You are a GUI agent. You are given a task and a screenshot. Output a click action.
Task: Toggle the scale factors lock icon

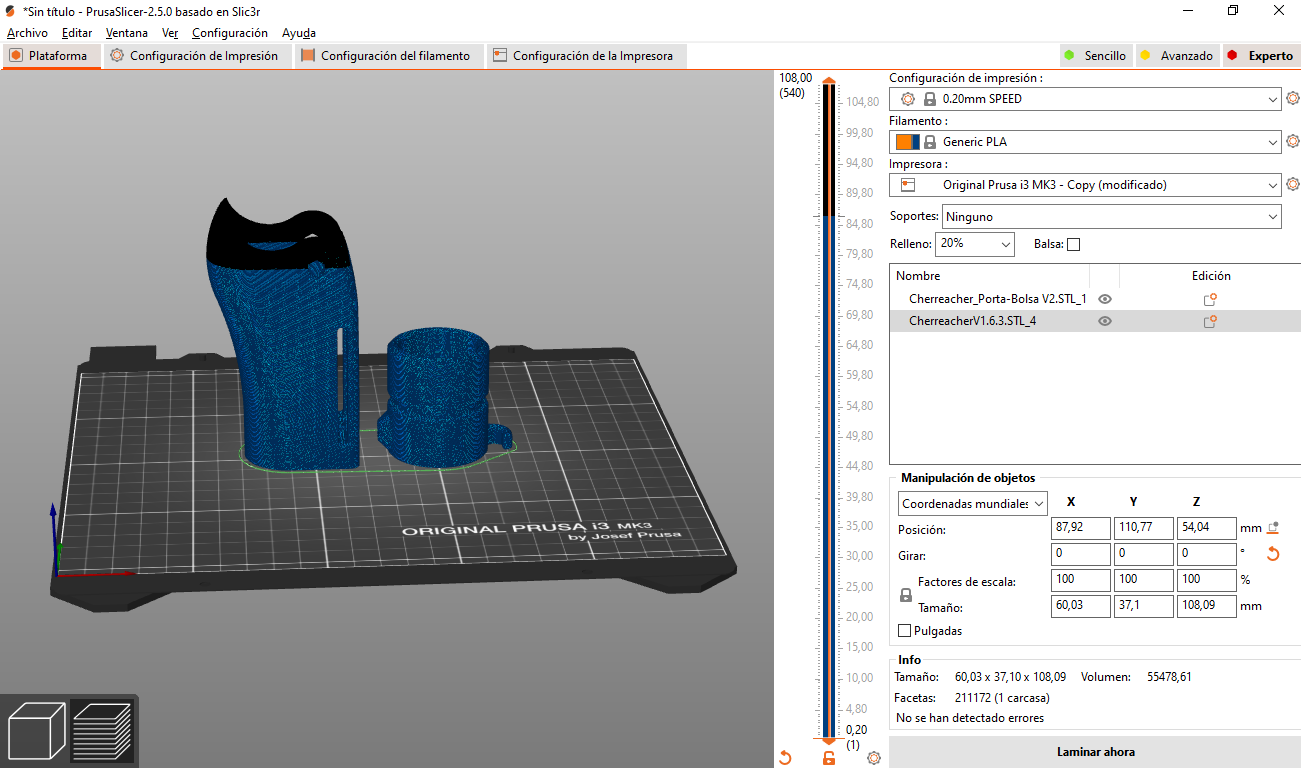coord(906,594)
